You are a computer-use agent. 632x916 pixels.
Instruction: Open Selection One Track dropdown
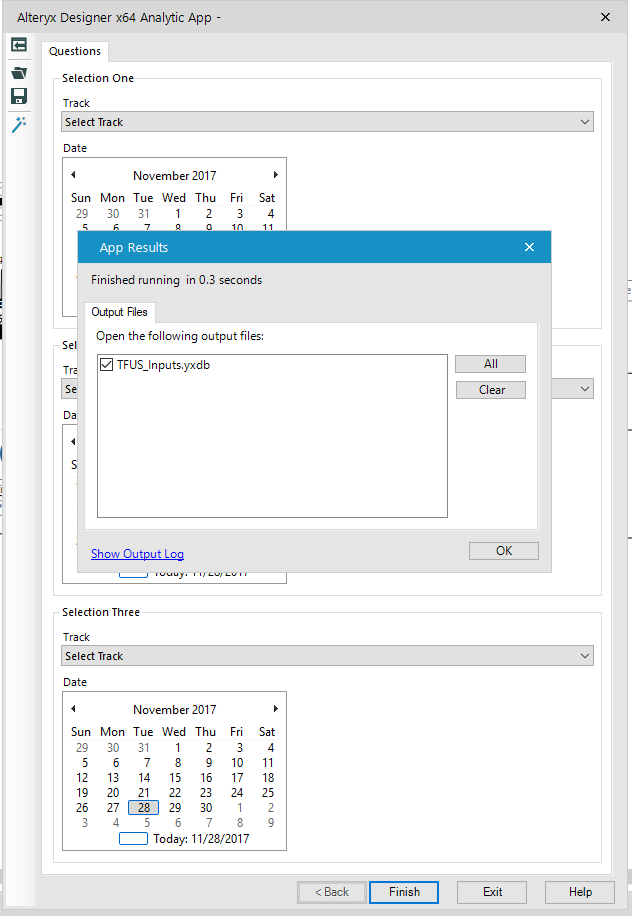point(327,122)
